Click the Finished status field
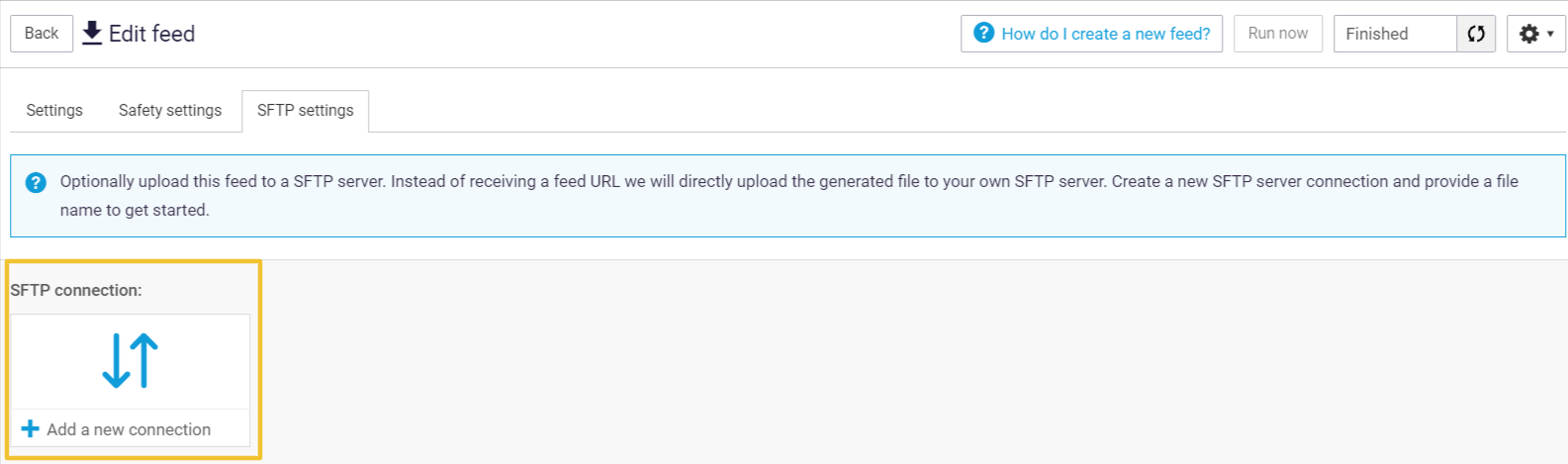1568x464 pixels. click(x=1395, y=34)
